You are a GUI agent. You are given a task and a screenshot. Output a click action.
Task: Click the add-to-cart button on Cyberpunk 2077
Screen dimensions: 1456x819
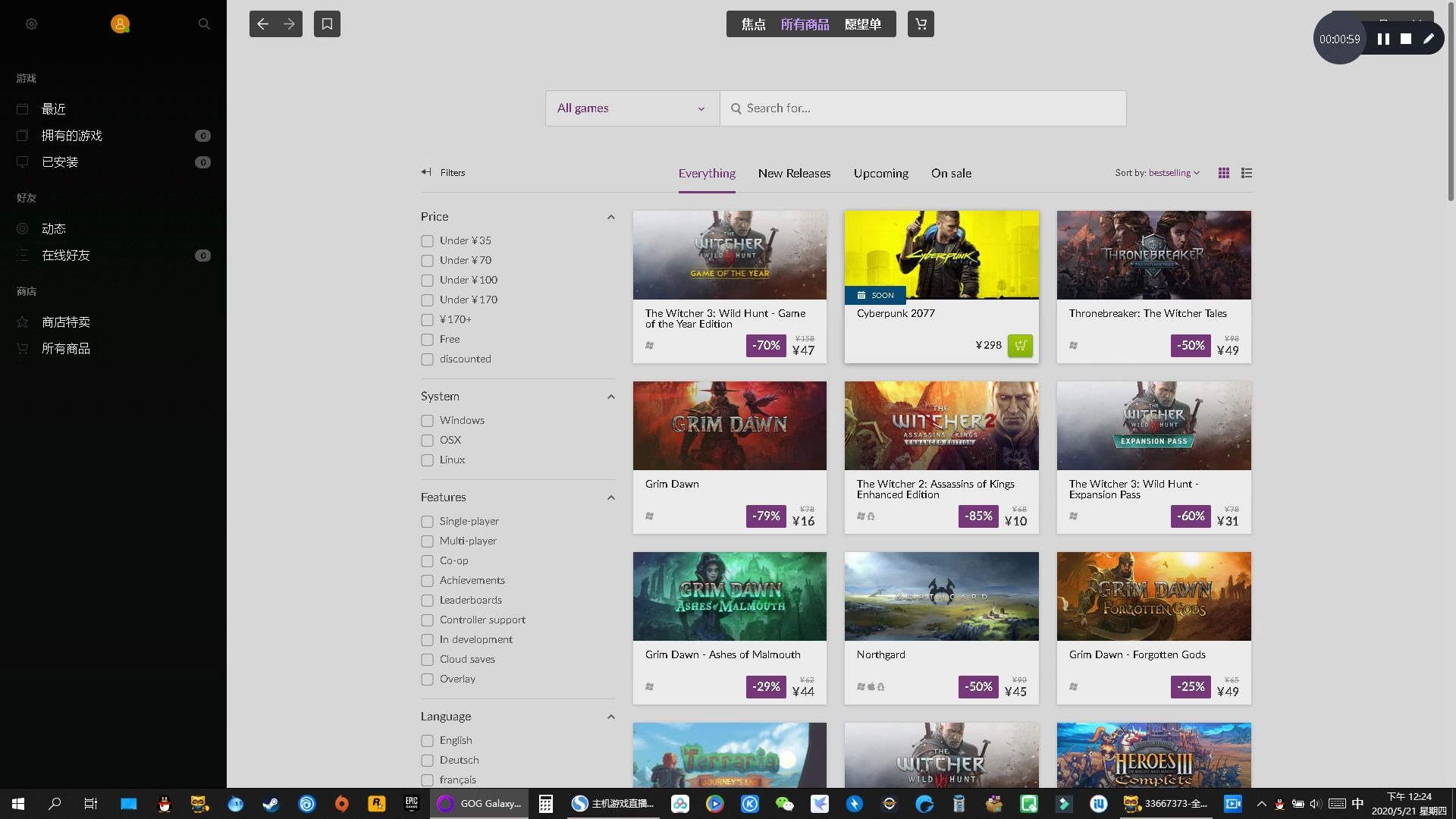click(1019, 344)
